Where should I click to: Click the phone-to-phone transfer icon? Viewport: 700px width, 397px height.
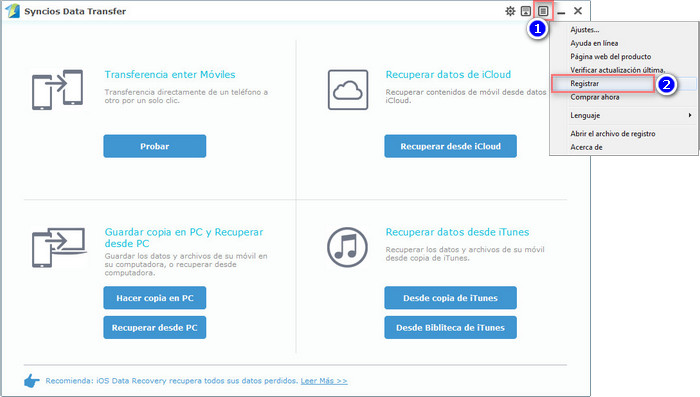(x=57, y=89)
